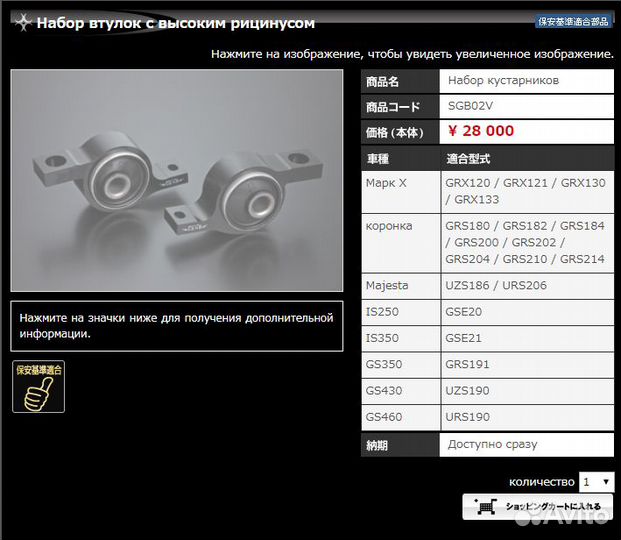Click the 'Нажмите на изображение' hint text
621x540 pixels.
412,54
